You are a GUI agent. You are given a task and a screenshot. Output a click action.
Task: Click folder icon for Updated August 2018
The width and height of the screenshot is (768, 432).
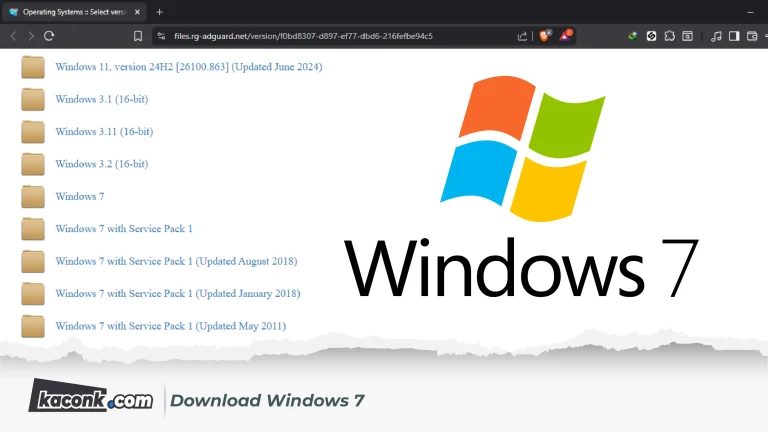click(33, 262)
